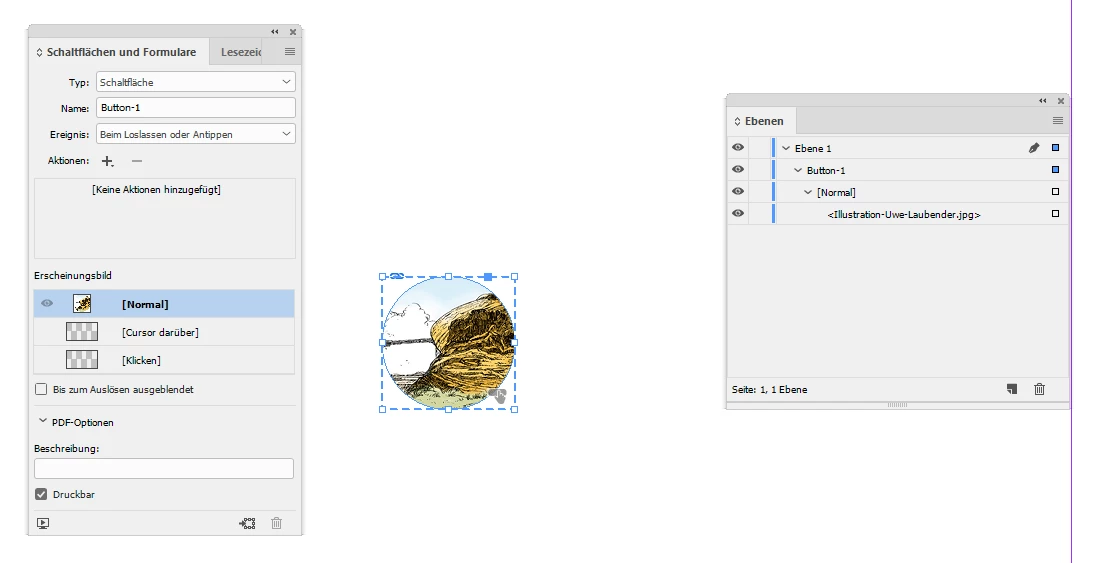This screenshot has width=1101, height=563.
Task: Select the [Klicken] state row
Action: point(164,359)
